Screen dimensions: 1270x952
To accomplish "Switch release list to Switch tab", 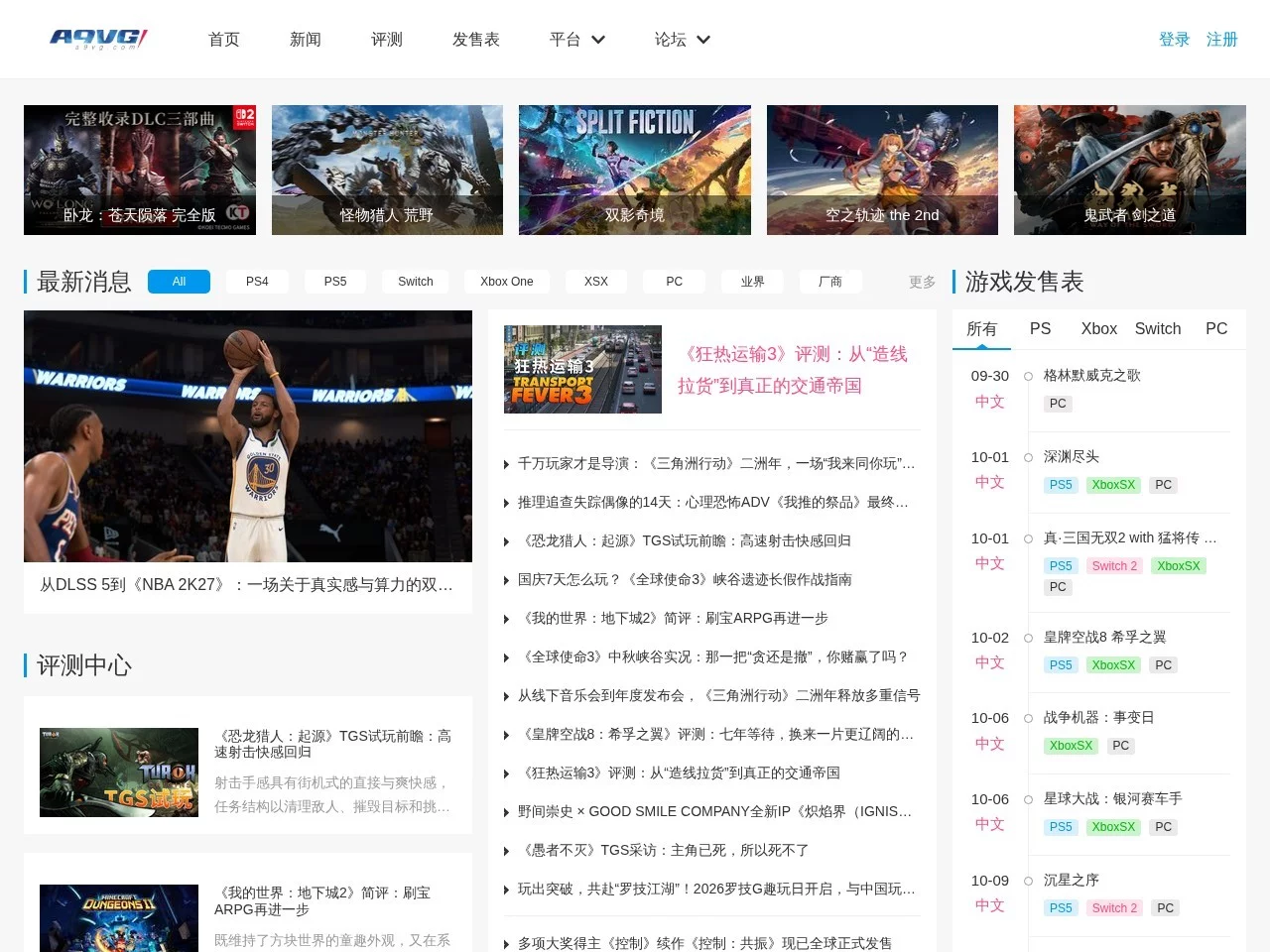I will 1158,329.
